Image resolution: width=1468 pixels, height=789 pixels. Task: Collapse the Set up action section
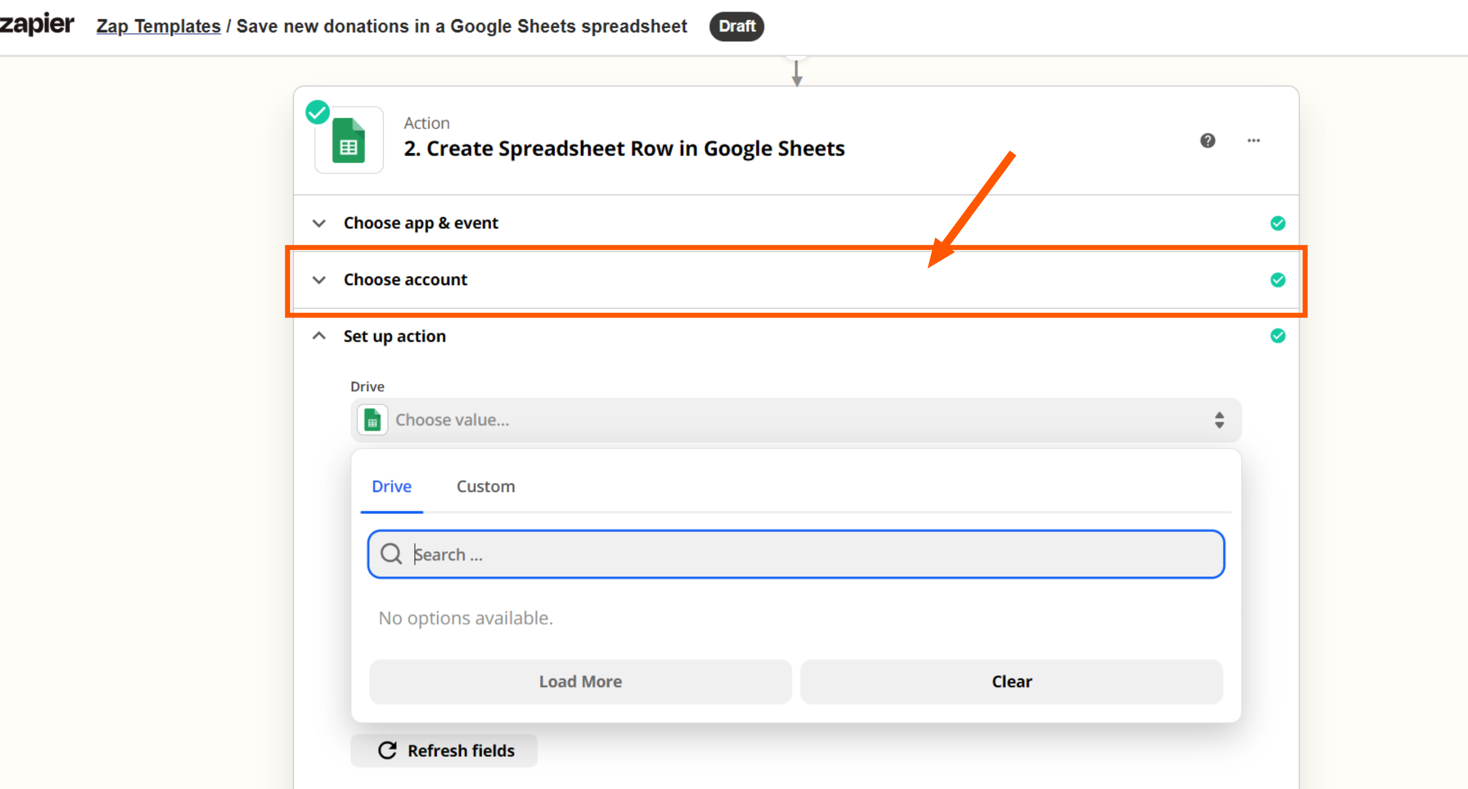point(796,336)
